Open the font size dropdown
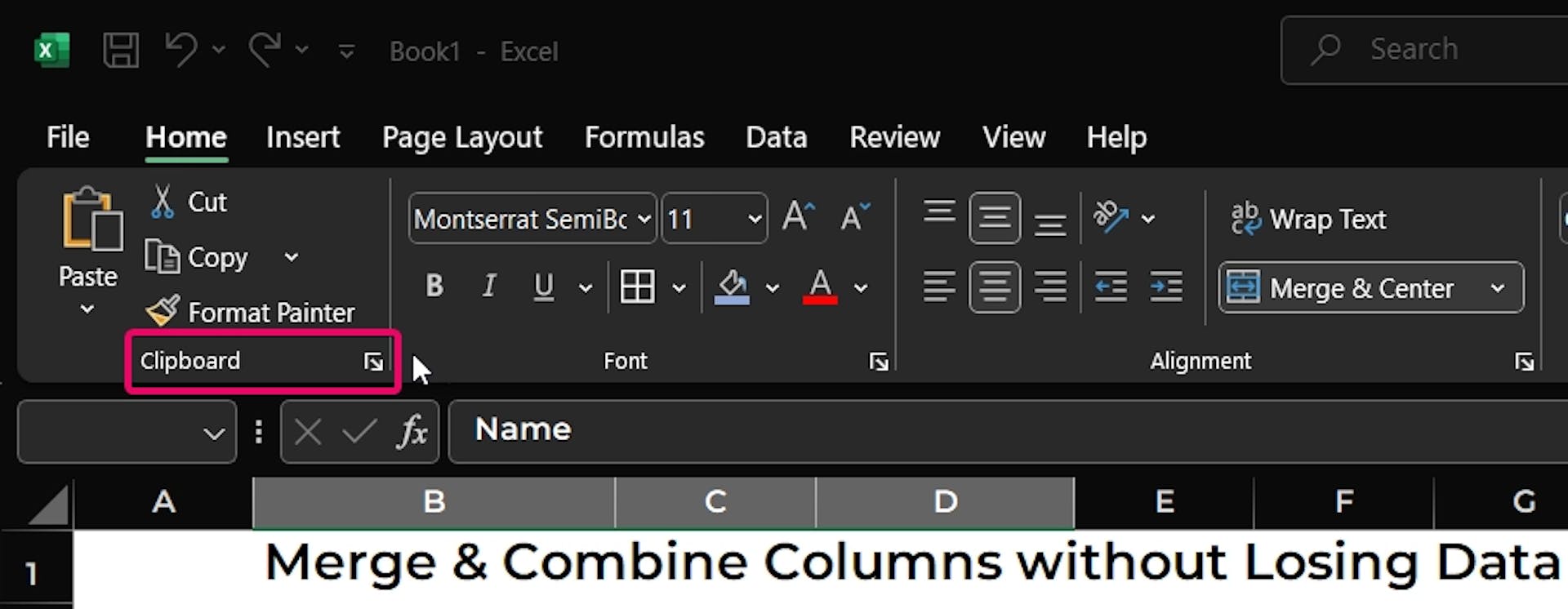The width and height of the screenshot is (1568, 609). tap(754, 219)
